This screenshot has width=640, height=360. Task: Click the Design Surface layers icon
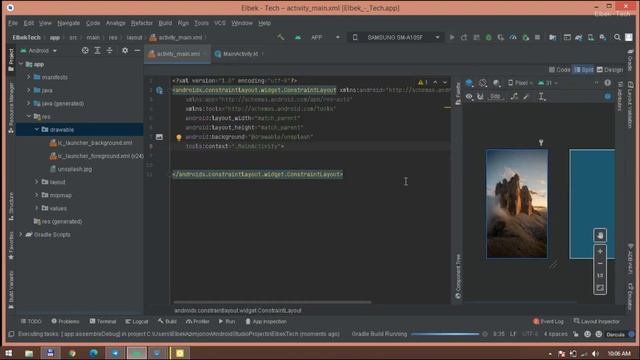click(x=469, y=83)
